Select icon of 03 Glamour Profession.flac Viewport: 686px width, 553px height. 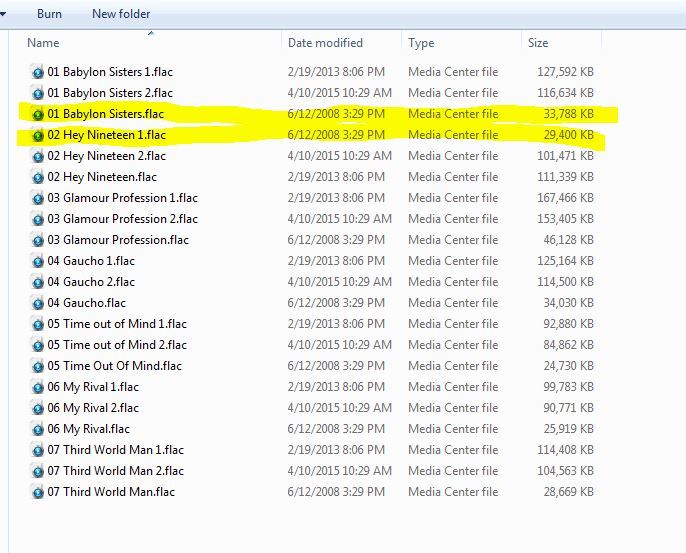pyautogui.click(x=38, y=240)
